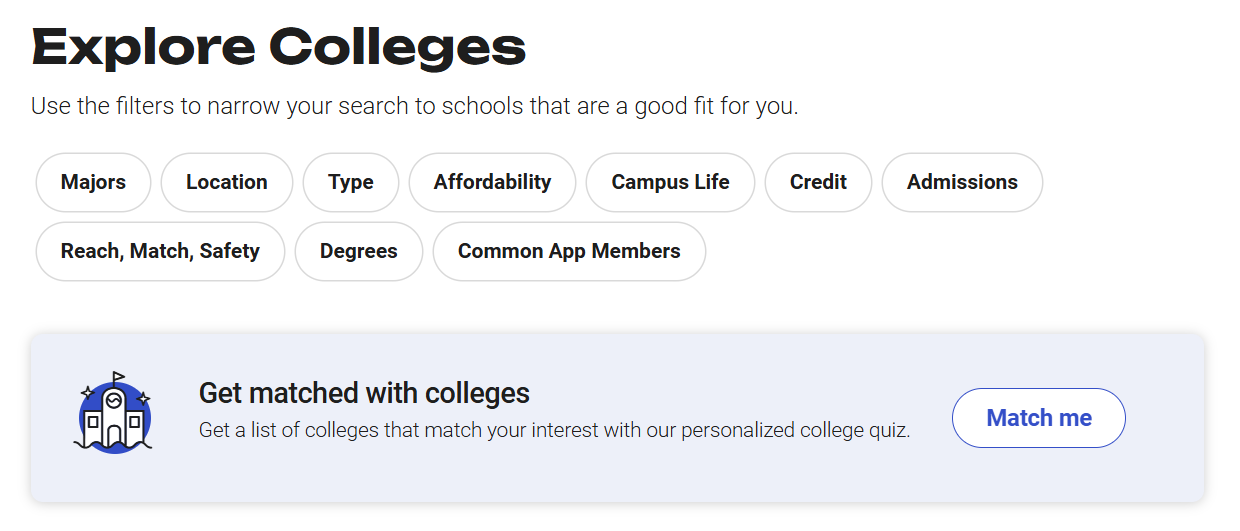This screenshot has width=1240, height=531.
Task: Toggle the Common App Members filter
Action: (x=569, y=251)
